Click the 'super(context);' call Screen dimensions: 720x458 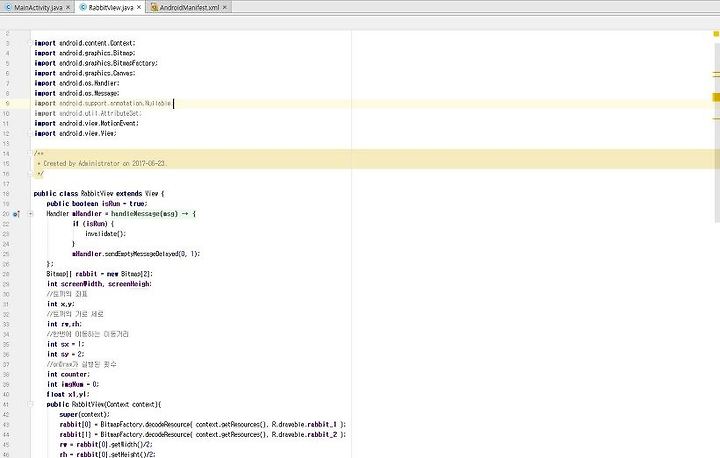coord(84,414)
